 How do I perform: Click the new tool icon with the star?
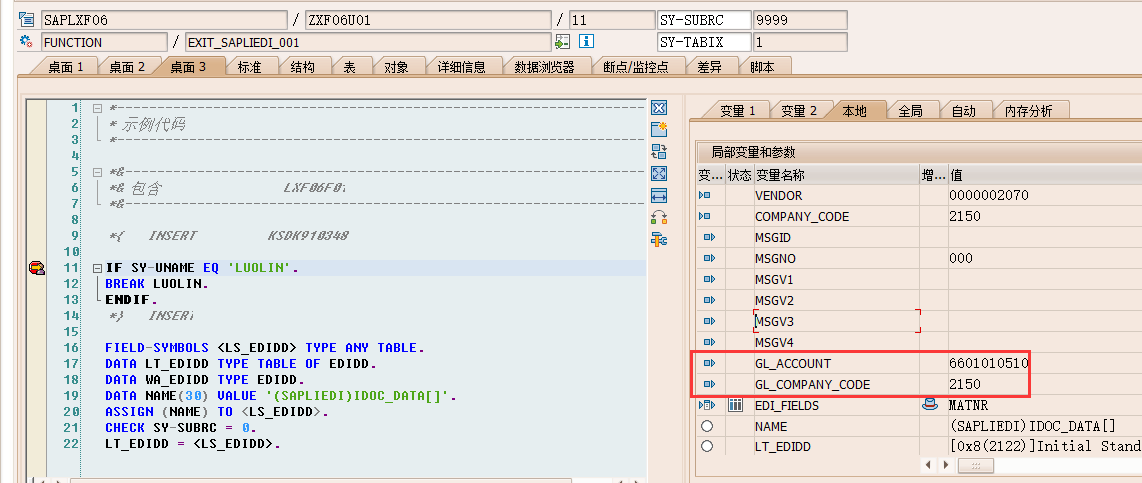click(x=659, y=130)
